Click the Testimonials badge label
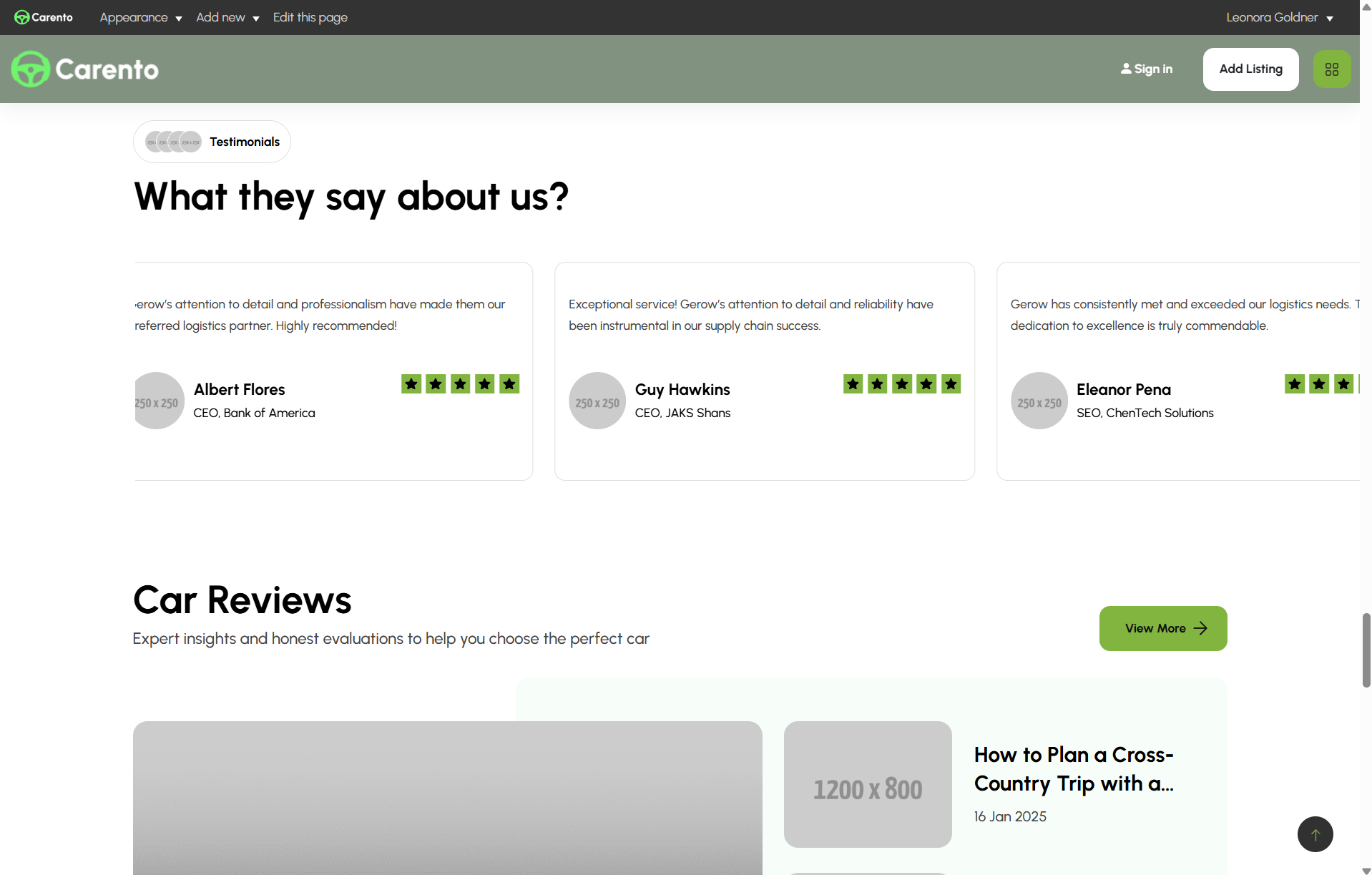Viewport: 1372px width, 875px height. (x=244, y=142)
